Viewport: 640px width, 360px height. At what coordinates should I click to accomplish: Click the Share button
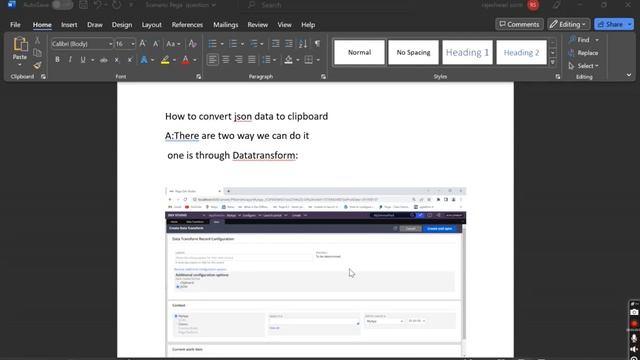point(610,24)
